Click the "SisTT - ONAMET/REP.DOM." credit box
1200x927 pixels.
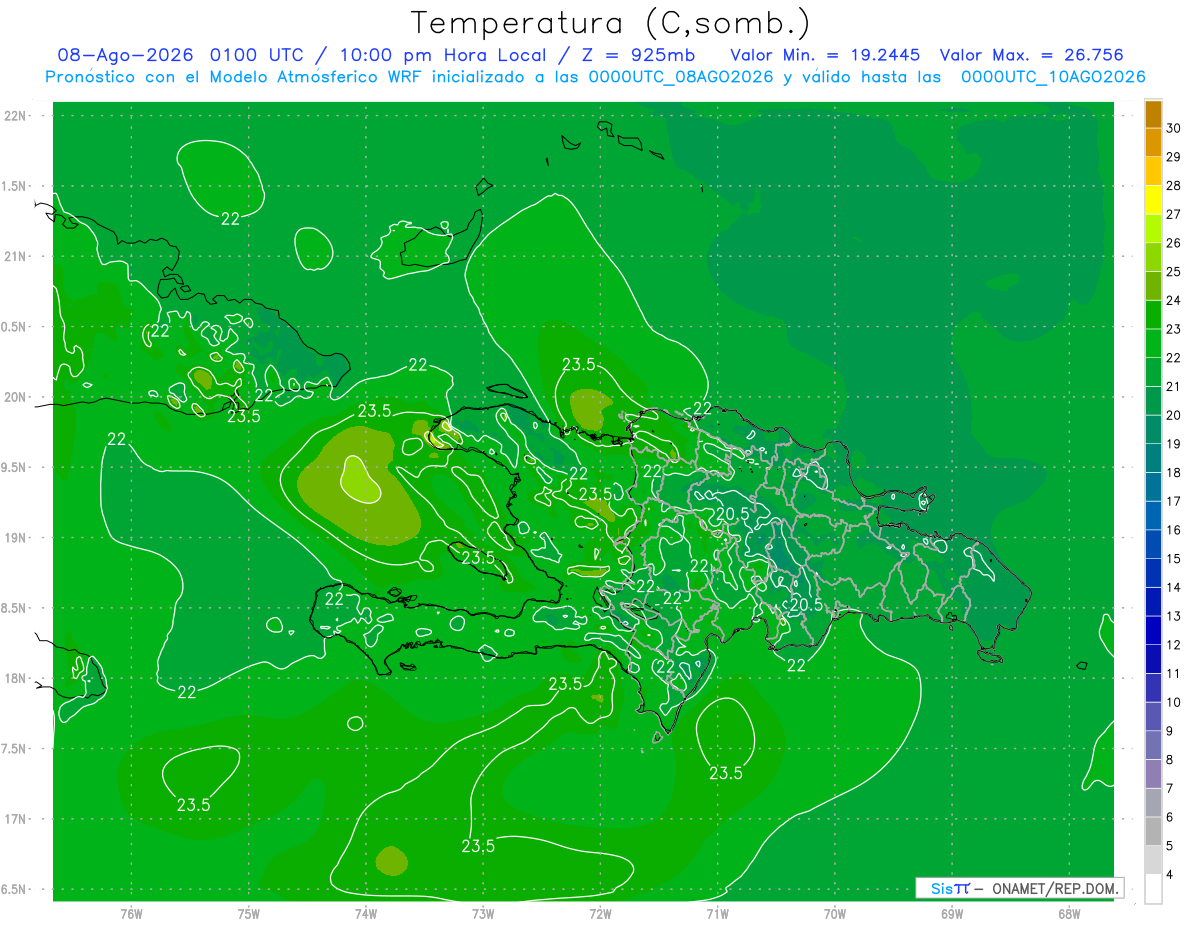click(1019, 888)
